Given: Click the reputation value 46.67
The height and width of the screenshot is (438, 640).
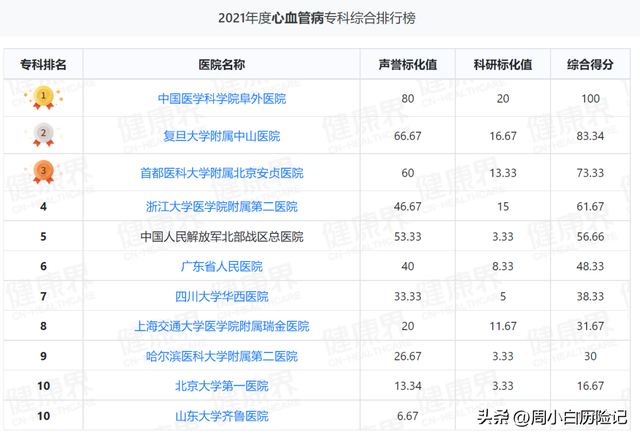Looking at the screenshot, I should pos(408,207).
